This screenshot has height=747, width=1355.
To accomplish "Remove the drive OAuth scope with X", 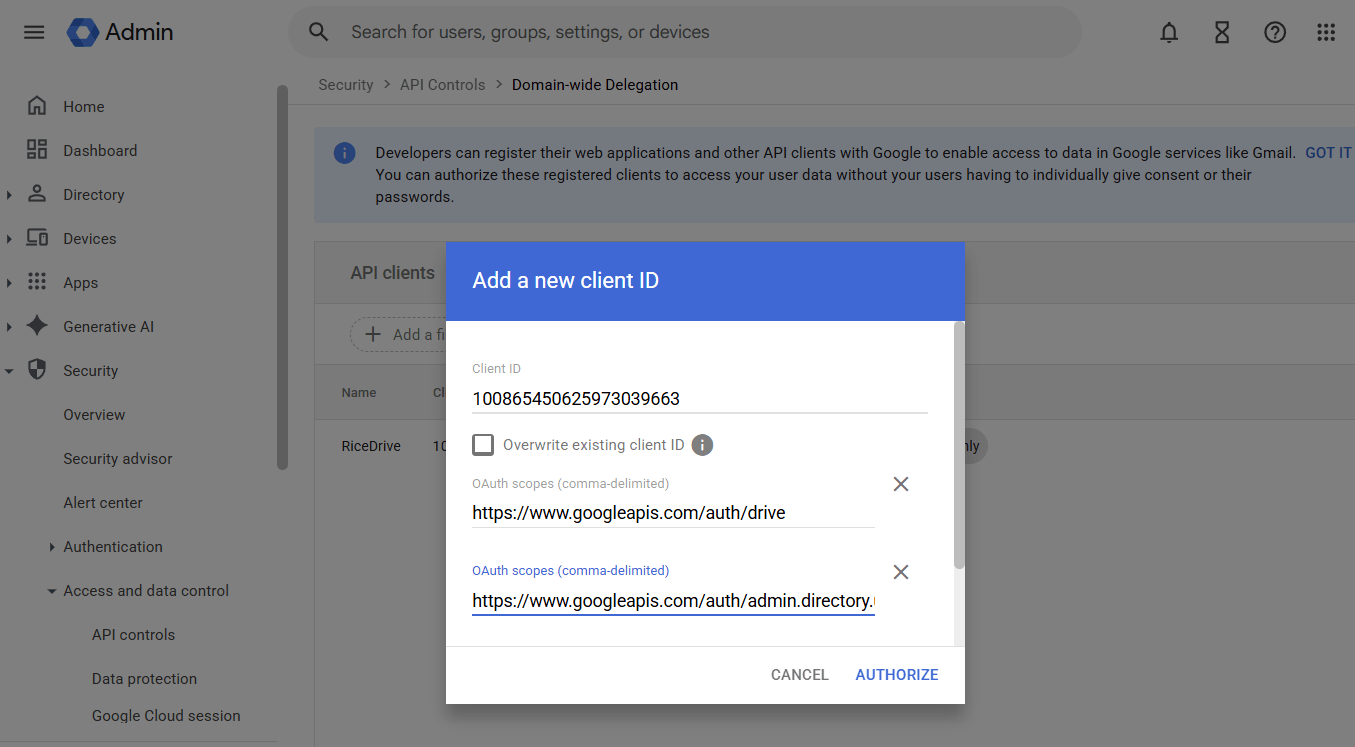I will 901,484.
